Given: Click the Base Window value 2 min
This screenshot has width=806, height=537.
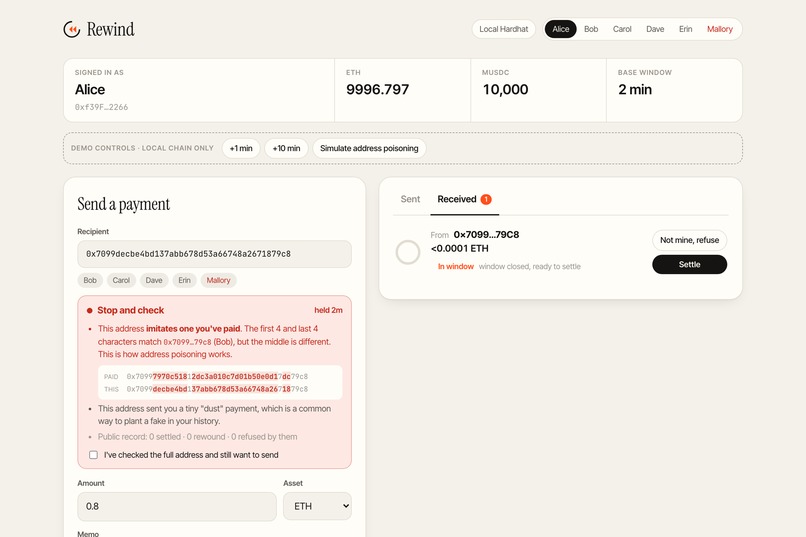Looking at the screenshot, I should click(x=635, y=89).
